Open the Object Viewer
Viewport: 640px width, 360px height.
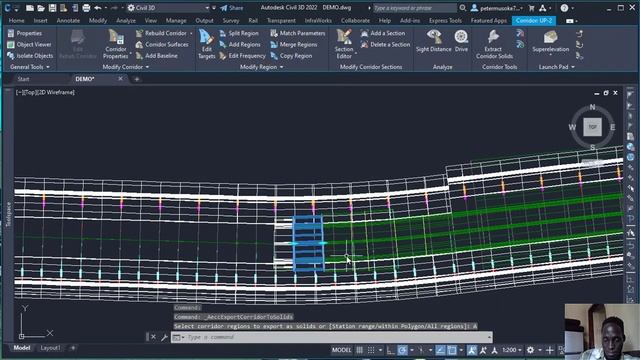[30, 44]
